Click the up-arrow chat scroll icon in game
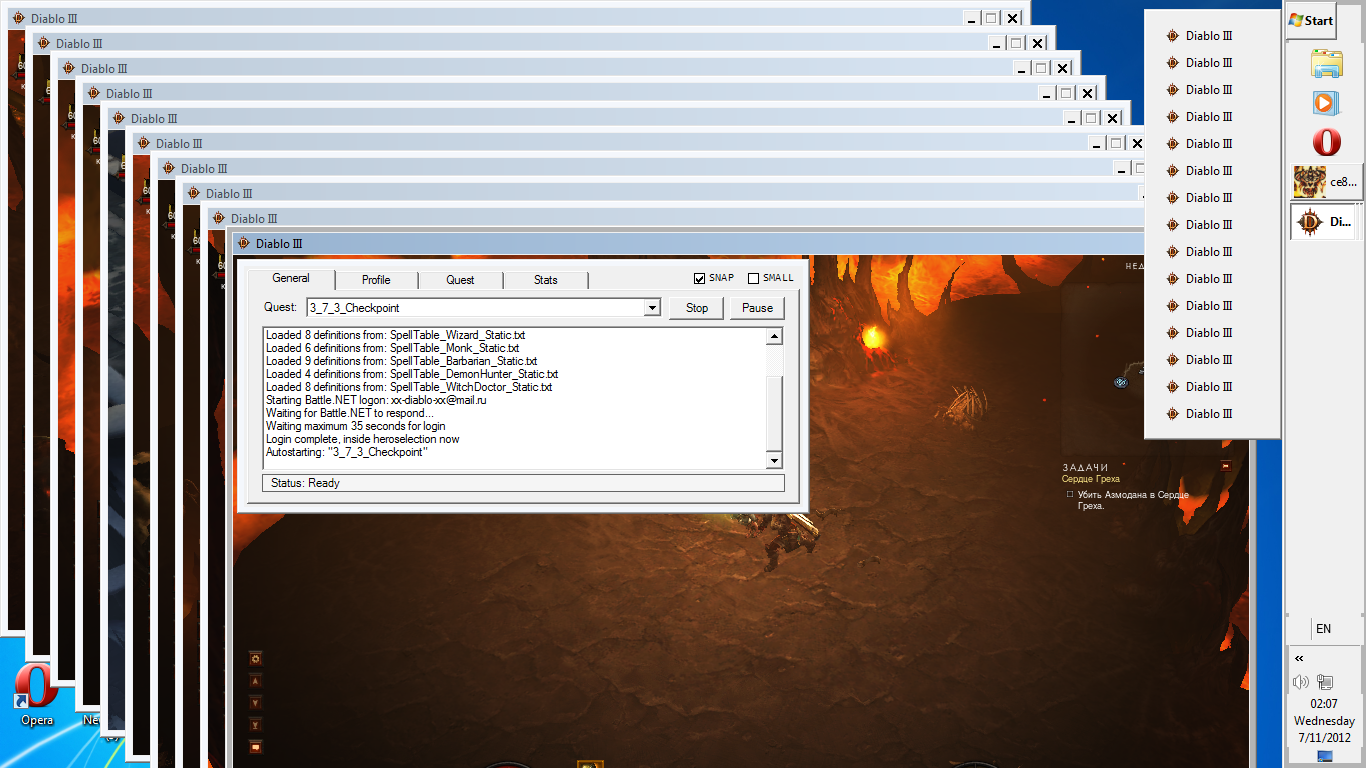 click(256, 681)
